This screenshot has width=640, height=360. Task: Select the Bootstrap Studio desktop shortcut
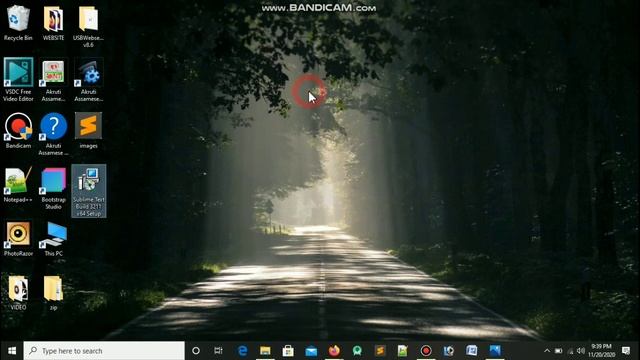click(x=53, y=188)
